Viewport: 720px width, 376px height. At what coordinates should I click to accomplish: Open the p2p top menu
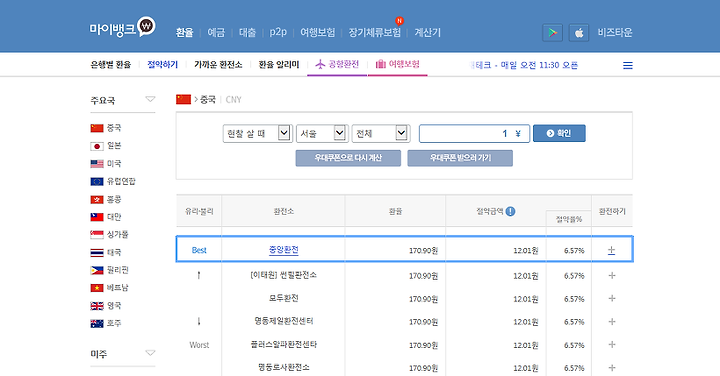pos(278,33)
